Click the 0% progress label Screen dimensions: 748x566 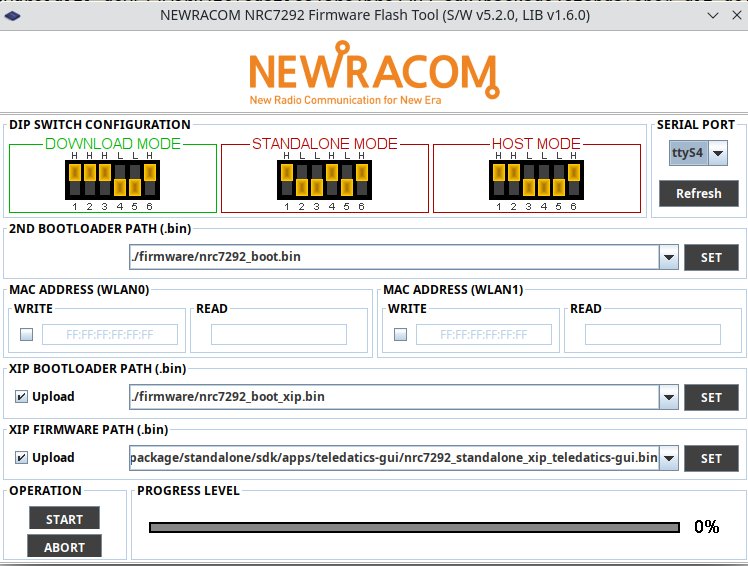tap(706, 527)
